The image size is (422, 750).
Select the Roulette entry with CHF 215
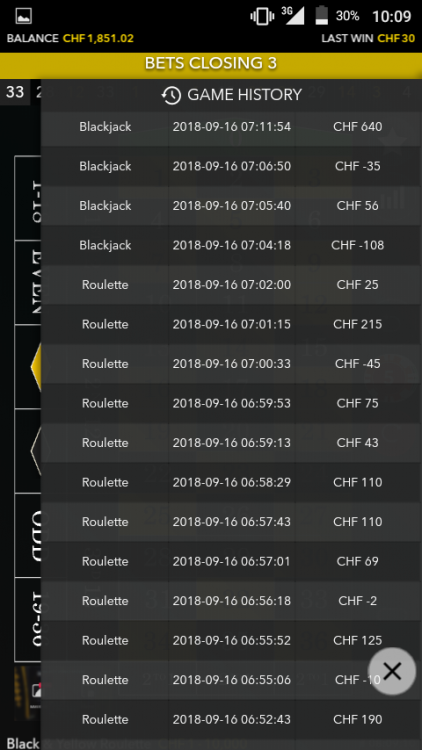(231, 324)
